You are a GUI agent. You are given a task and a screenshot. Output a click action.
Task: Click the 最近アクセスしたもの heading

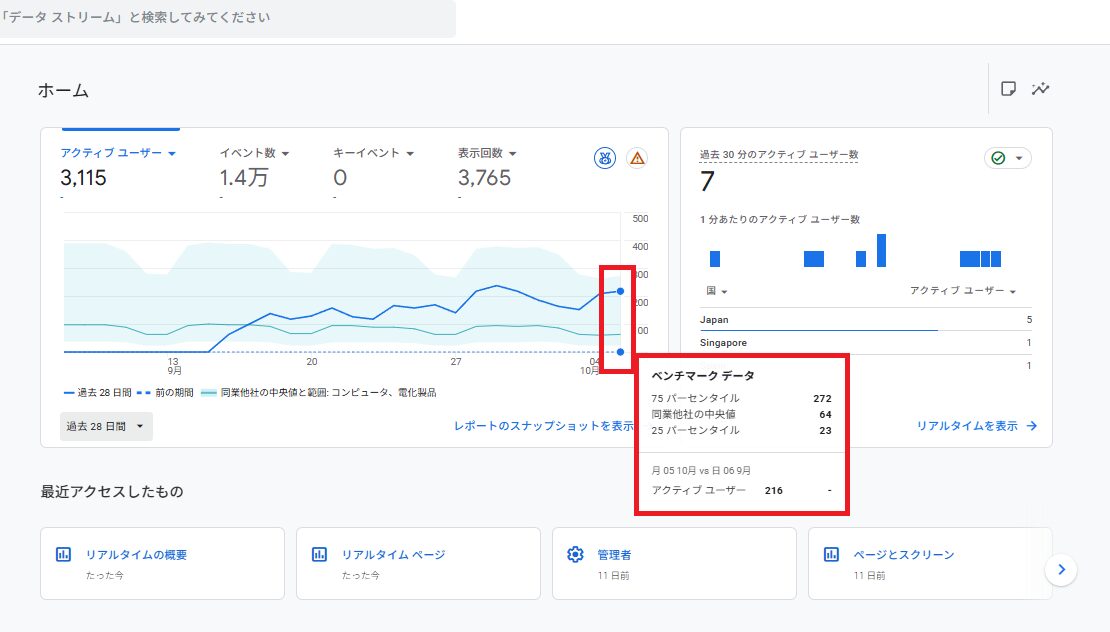pyautogui.click(x=112, y=492)
